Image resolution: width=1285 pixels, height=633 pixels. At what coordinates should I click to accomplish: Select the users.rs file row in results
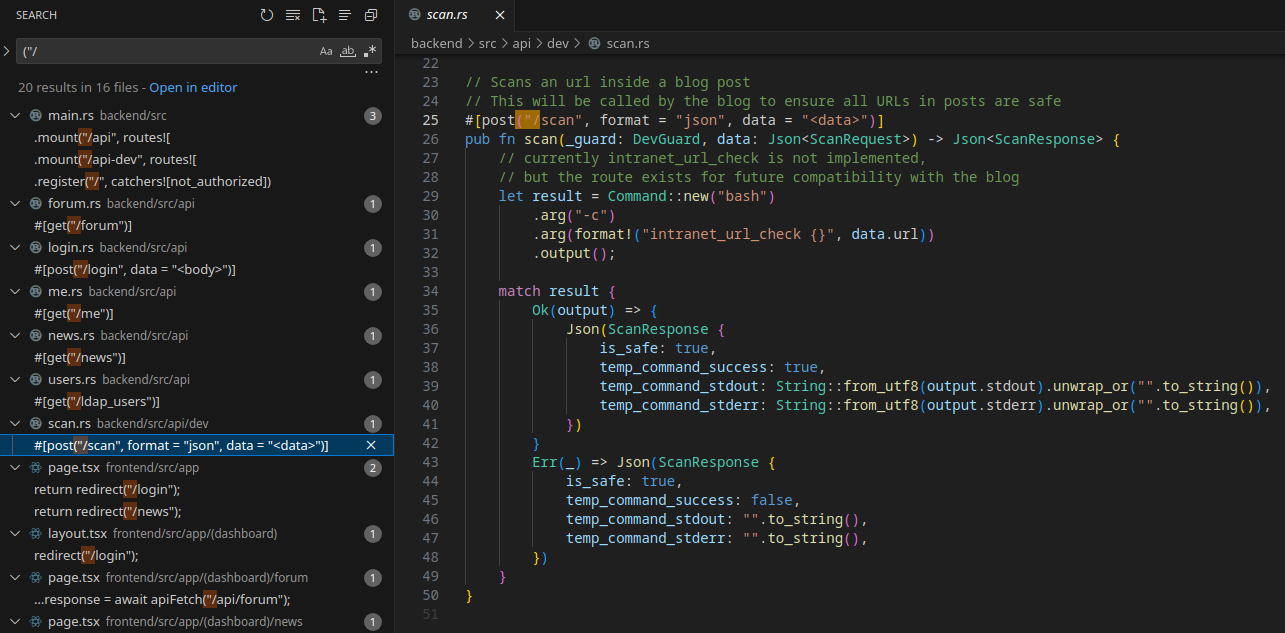197,380
